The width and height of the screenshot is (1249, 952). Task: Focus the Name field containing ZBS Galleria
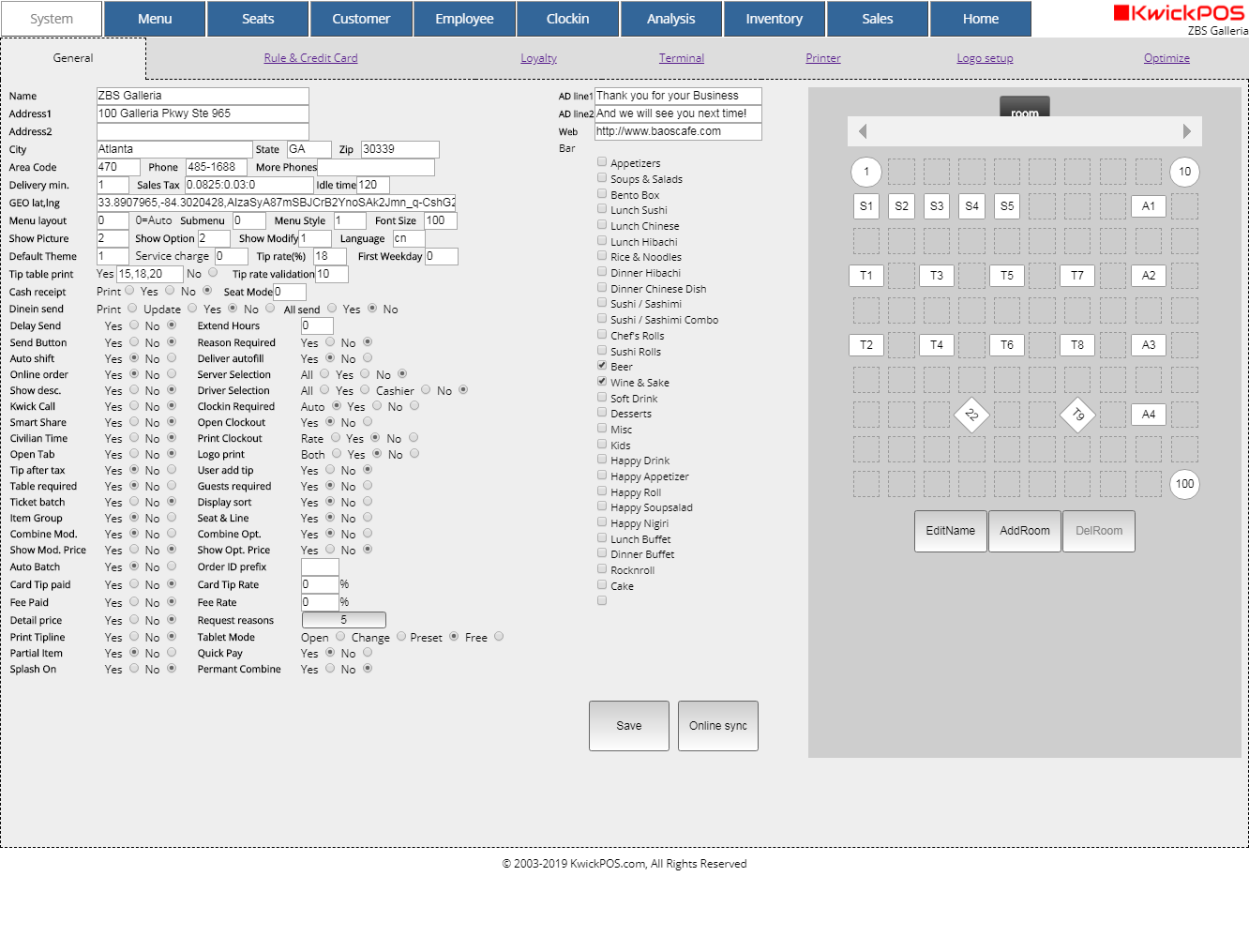click(203, 96)
